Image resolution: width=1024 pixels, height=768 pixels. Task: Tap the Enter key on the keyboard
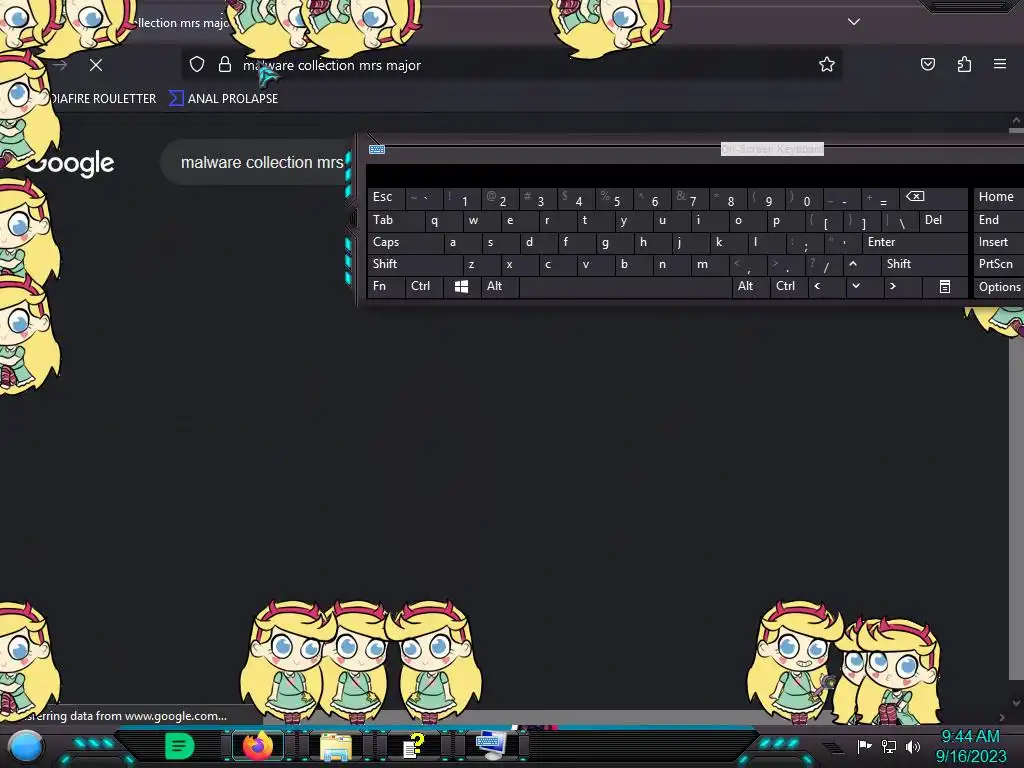click(914, 242)
